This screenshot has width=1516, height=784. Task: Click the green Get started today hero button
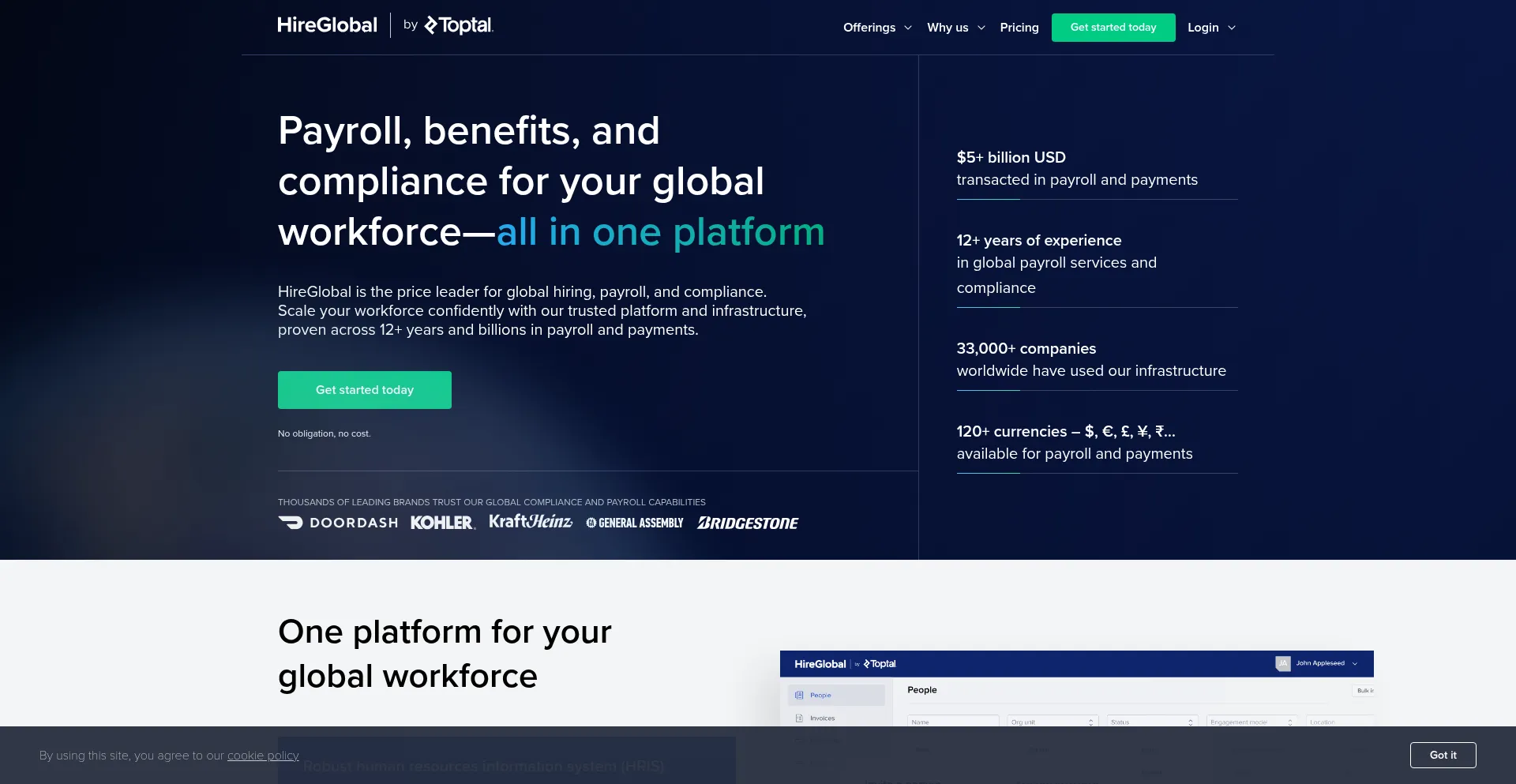tap(364, 389)
